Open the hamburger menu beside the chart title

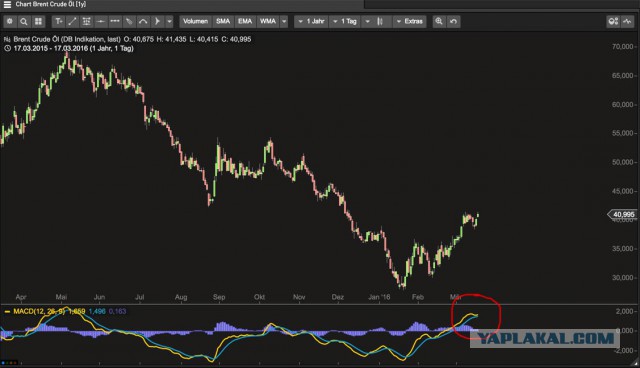click(x=7, y=4)
